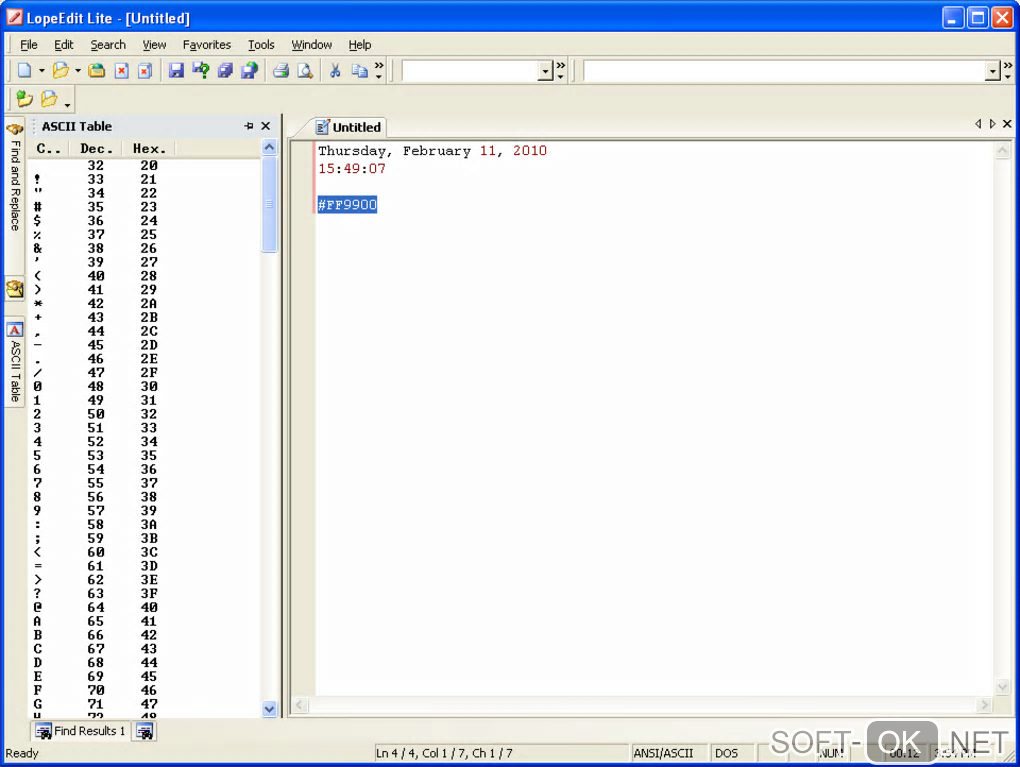Viewport: 1020px width, 767px height.
Task: Select the ASCII Table side tab
Action: [x=15, y=362]
